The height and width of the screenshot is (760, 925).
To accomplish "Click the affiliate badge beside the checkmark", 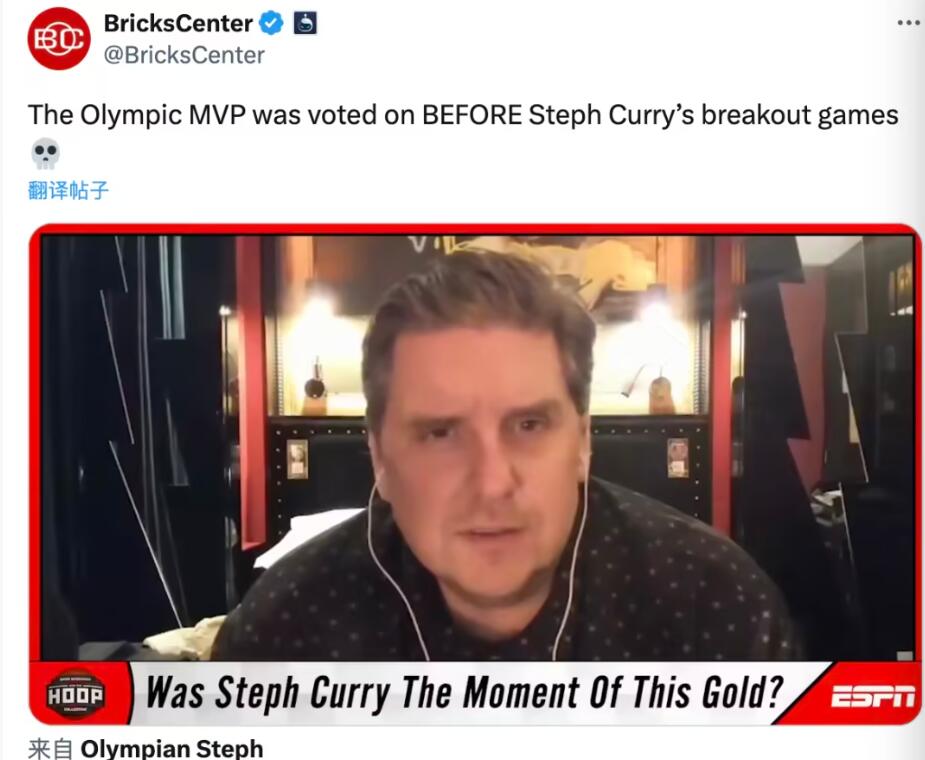I will (305, 23).
